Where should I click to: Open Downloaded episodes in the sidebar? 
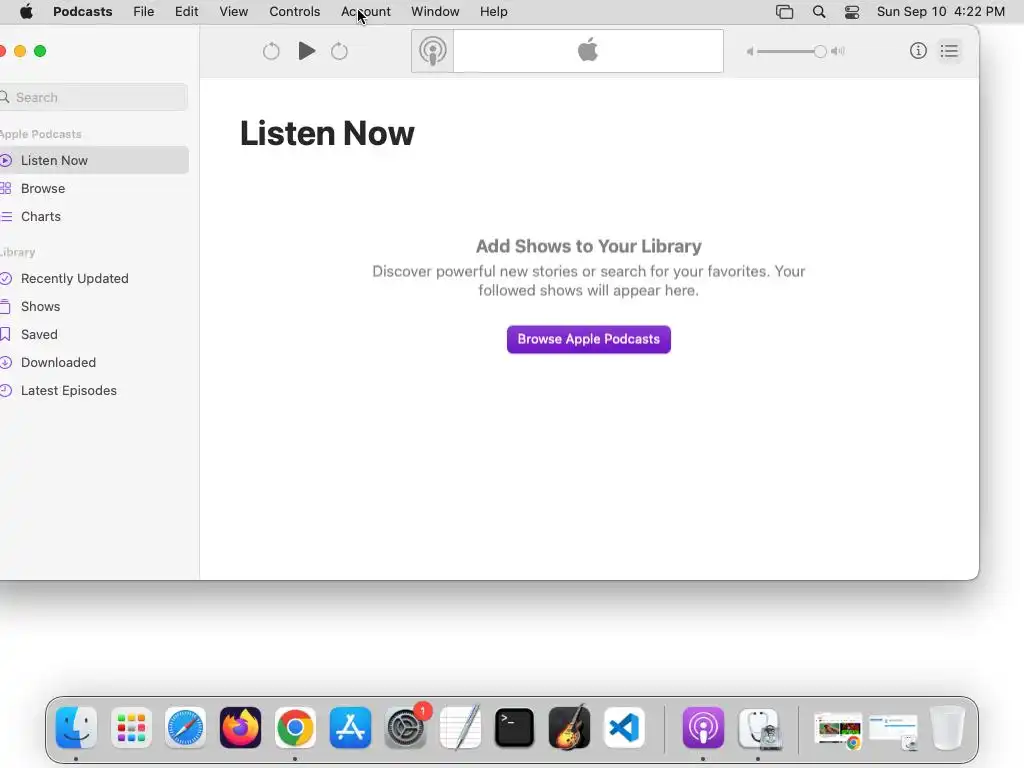pyautogui.click(x=93, y=363)
